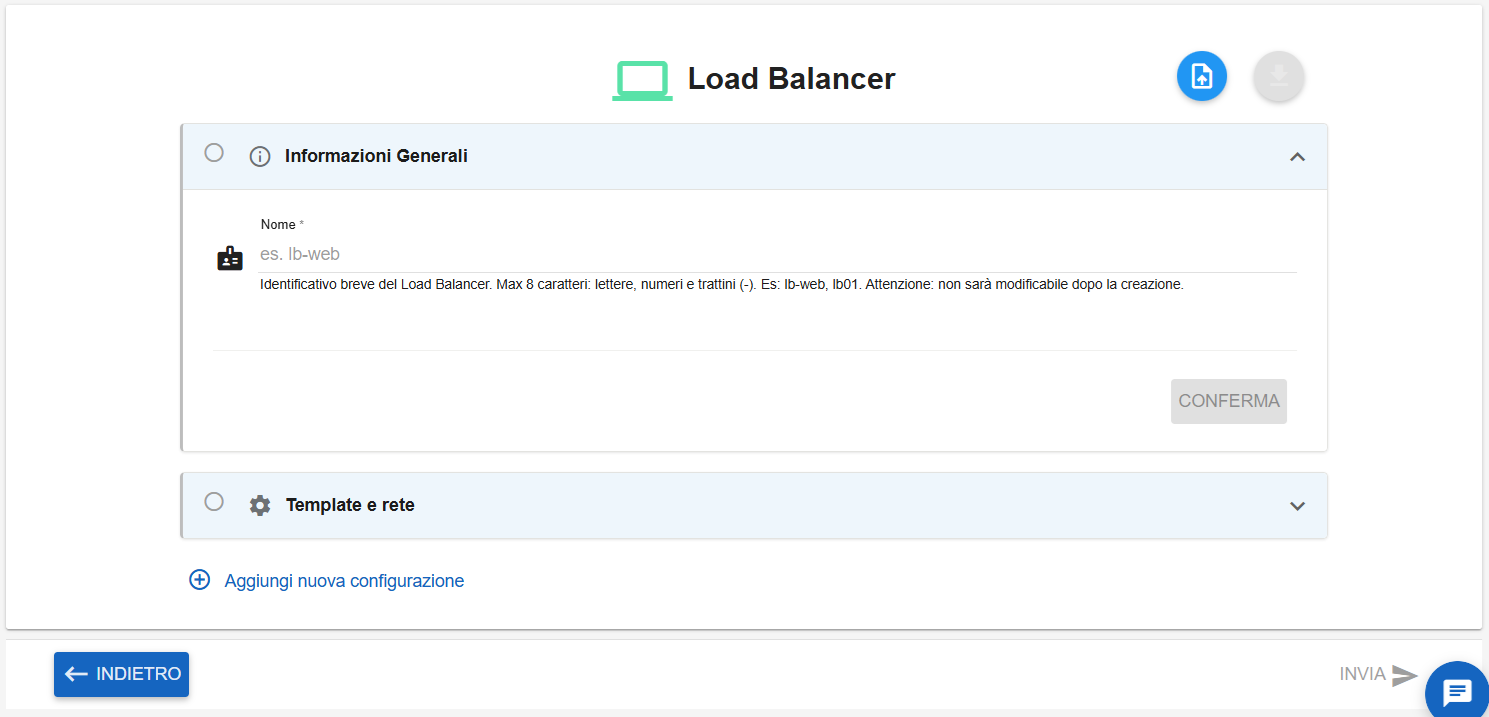Click the green laptop Load Balancer icon
This screenshot has height=717, width=1489.
pyautogui.click(x=642, y=81)
